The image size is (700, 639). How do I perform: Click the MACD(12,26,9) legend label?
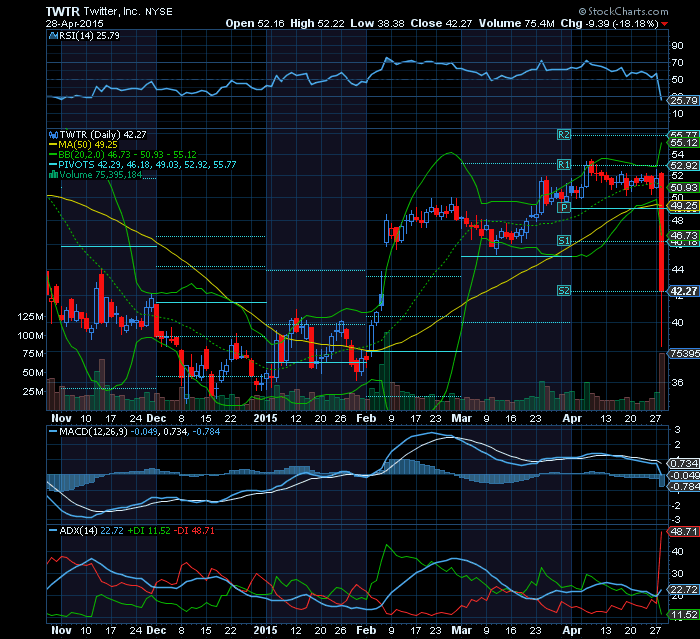[93, 432]
